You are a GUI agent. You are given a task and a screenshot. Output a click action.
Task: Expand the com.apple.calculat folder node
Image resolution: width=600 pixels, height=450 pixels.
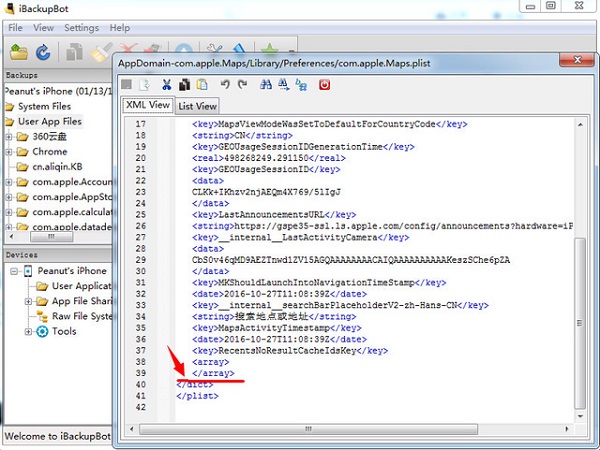pos(9,212)
